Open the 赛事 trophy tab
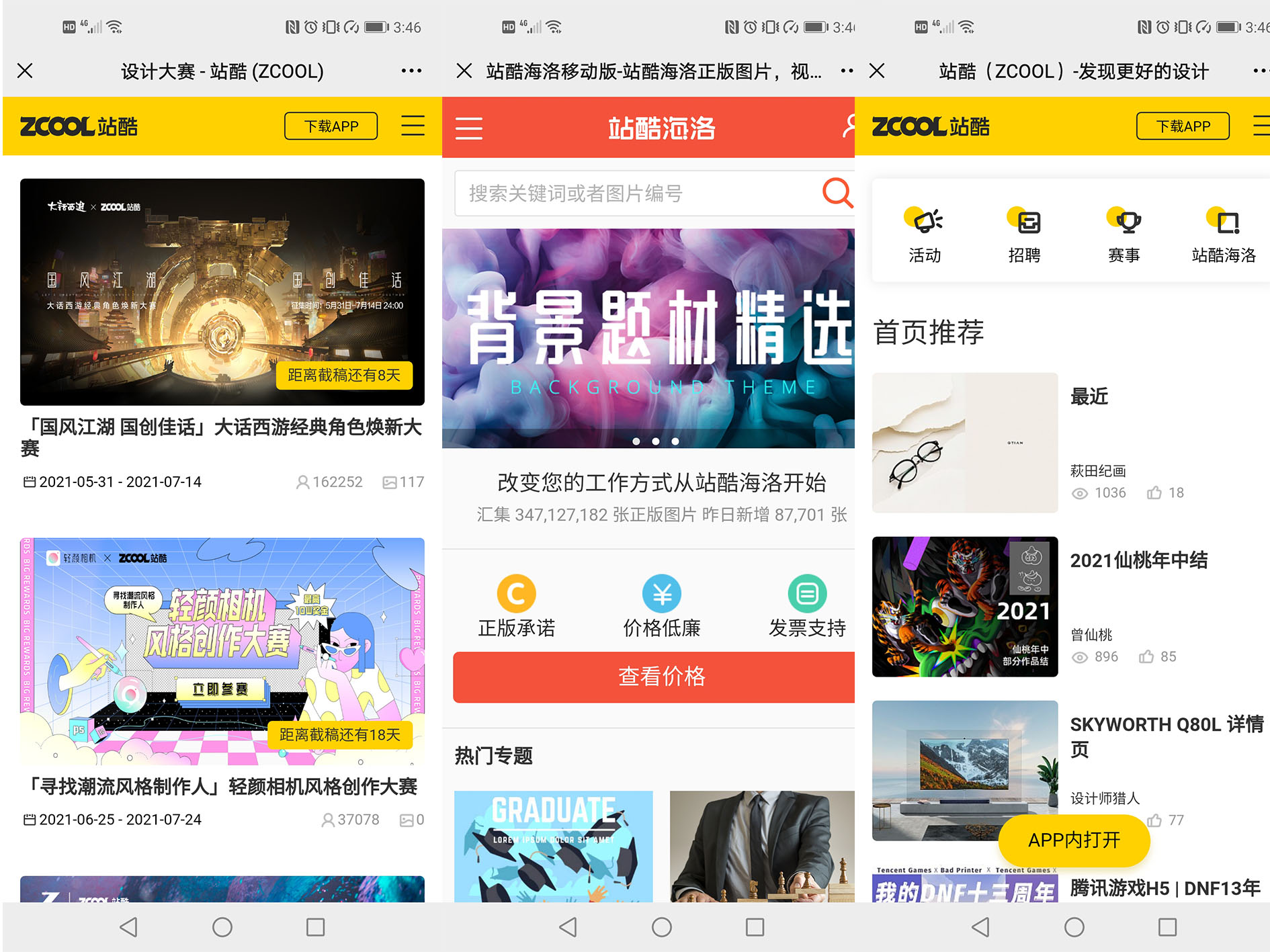Image resolution: width=1270 pixels, height=952 pixels. click(x=1124, y=235)
